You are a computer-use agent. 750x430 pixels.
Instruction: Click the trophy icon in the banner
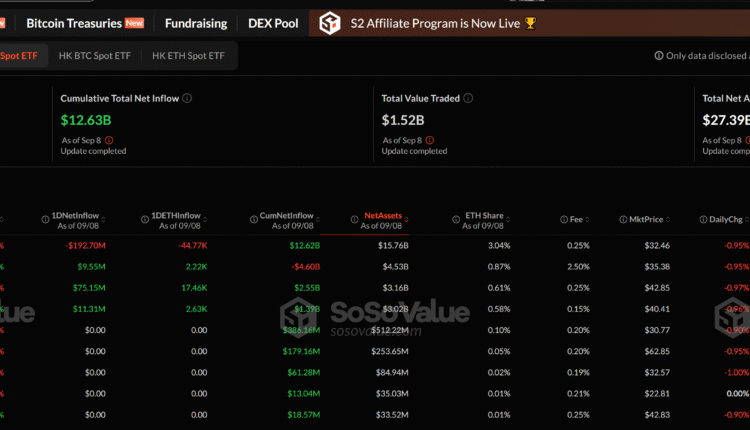[x=530, y=23]
